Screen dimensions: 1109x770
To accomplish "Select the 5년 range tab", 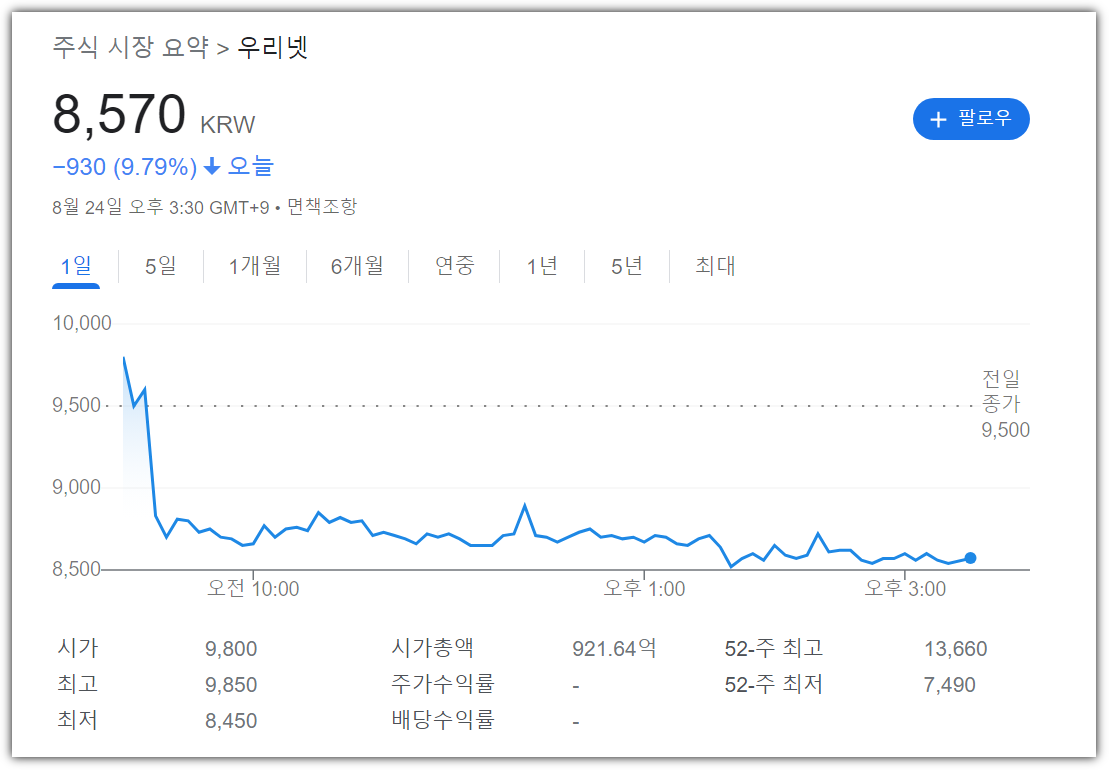I will point(627,267).
